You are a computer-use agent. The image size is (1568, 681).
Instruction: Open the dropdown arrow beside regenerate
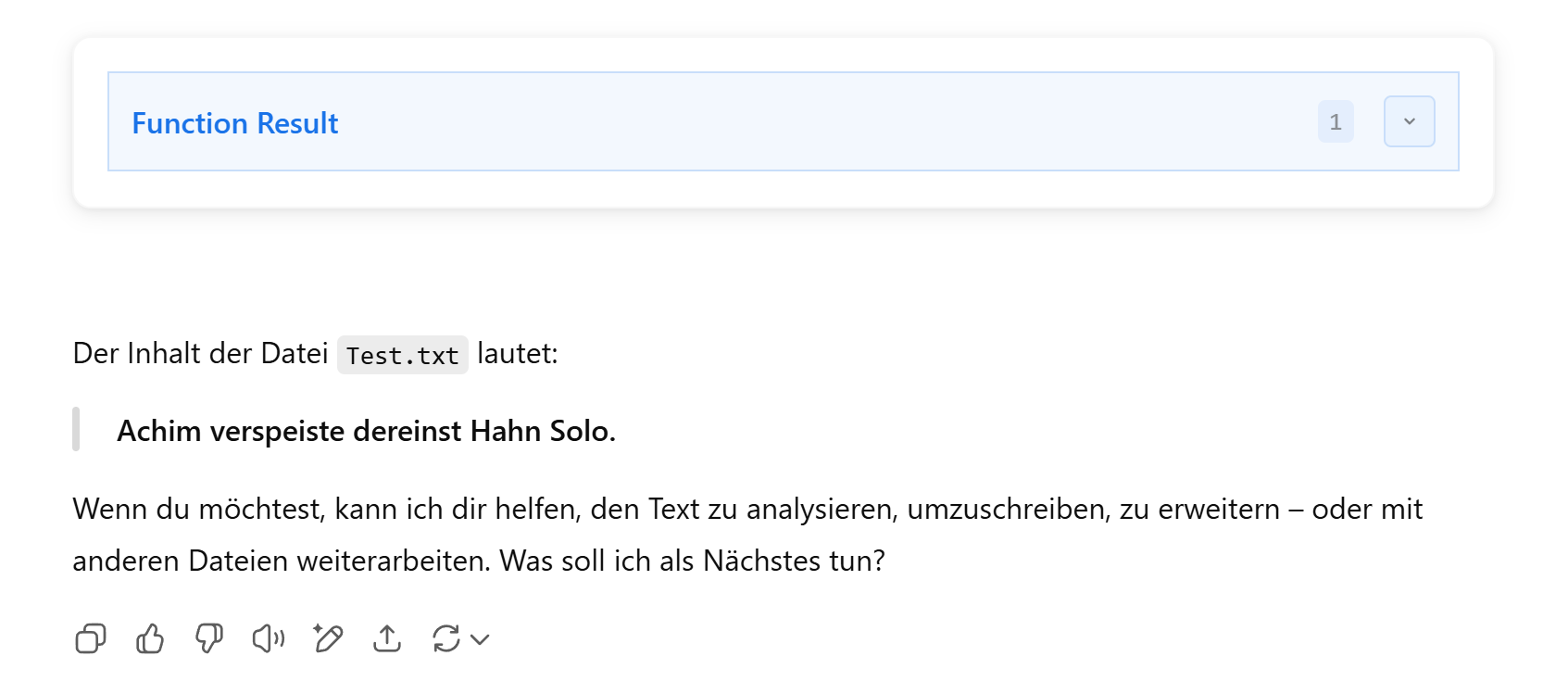[x=480, y=639]
